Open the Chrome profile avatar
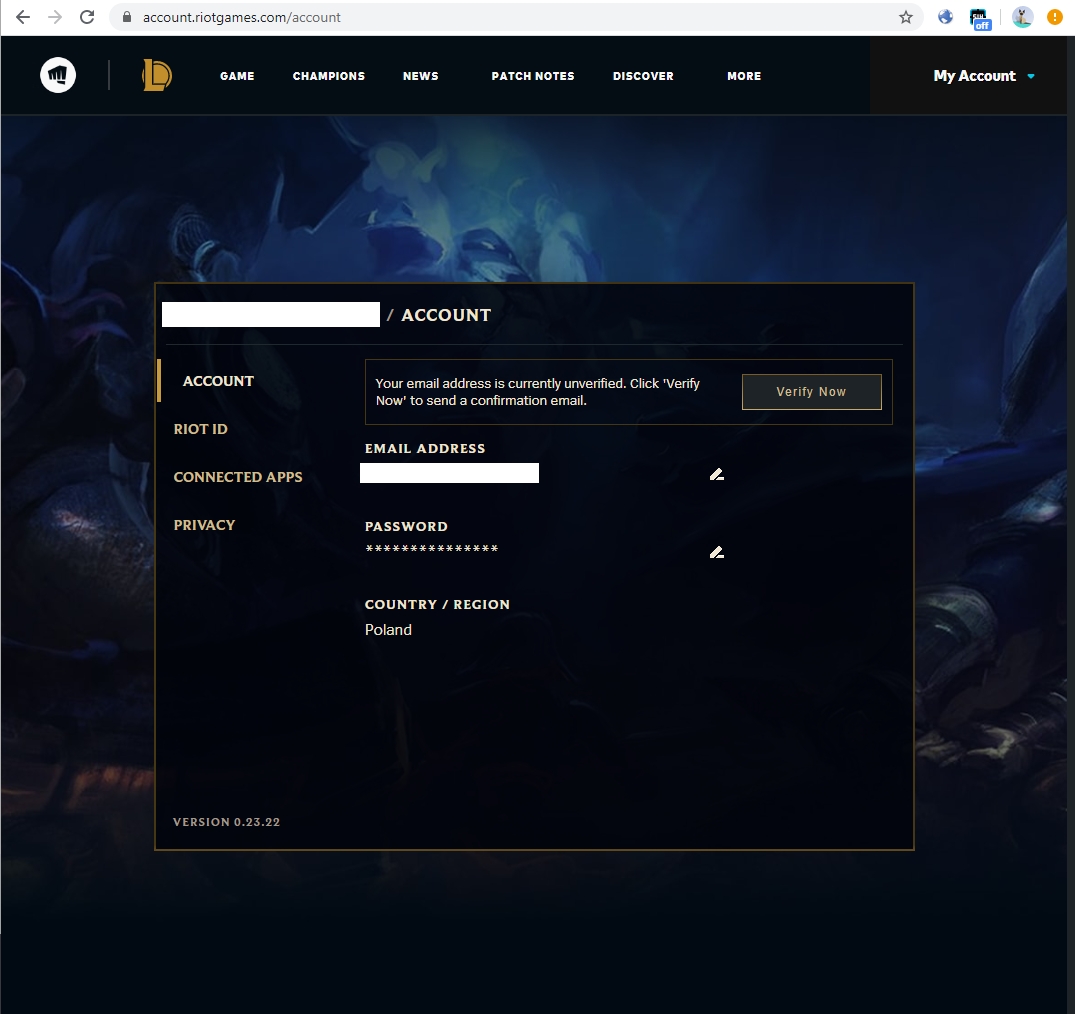This screenshot has width=1075, height=1014. pos(1021,17)
